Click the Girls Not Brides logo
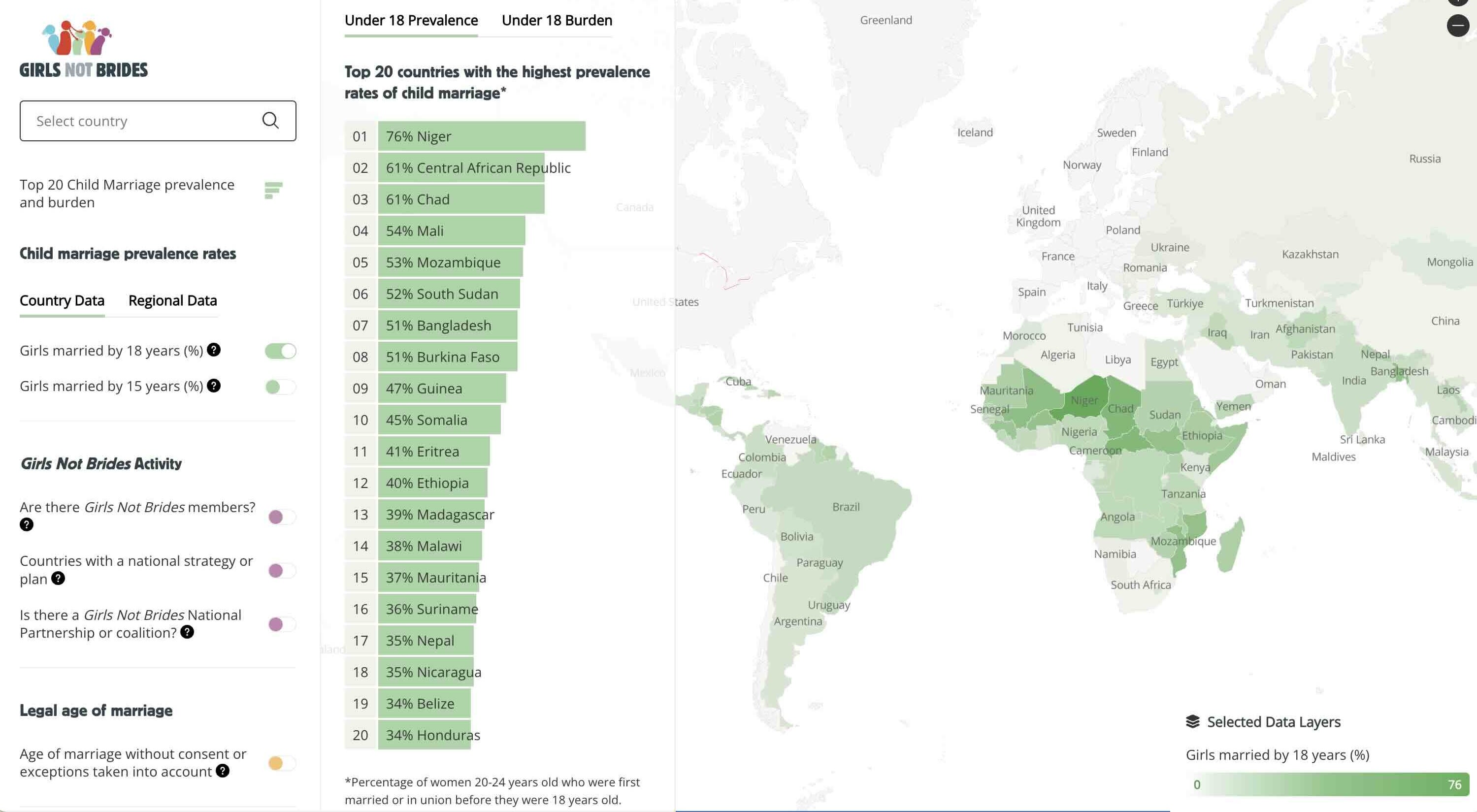Viewport: 1477px width, 812px height. (84, 49)
